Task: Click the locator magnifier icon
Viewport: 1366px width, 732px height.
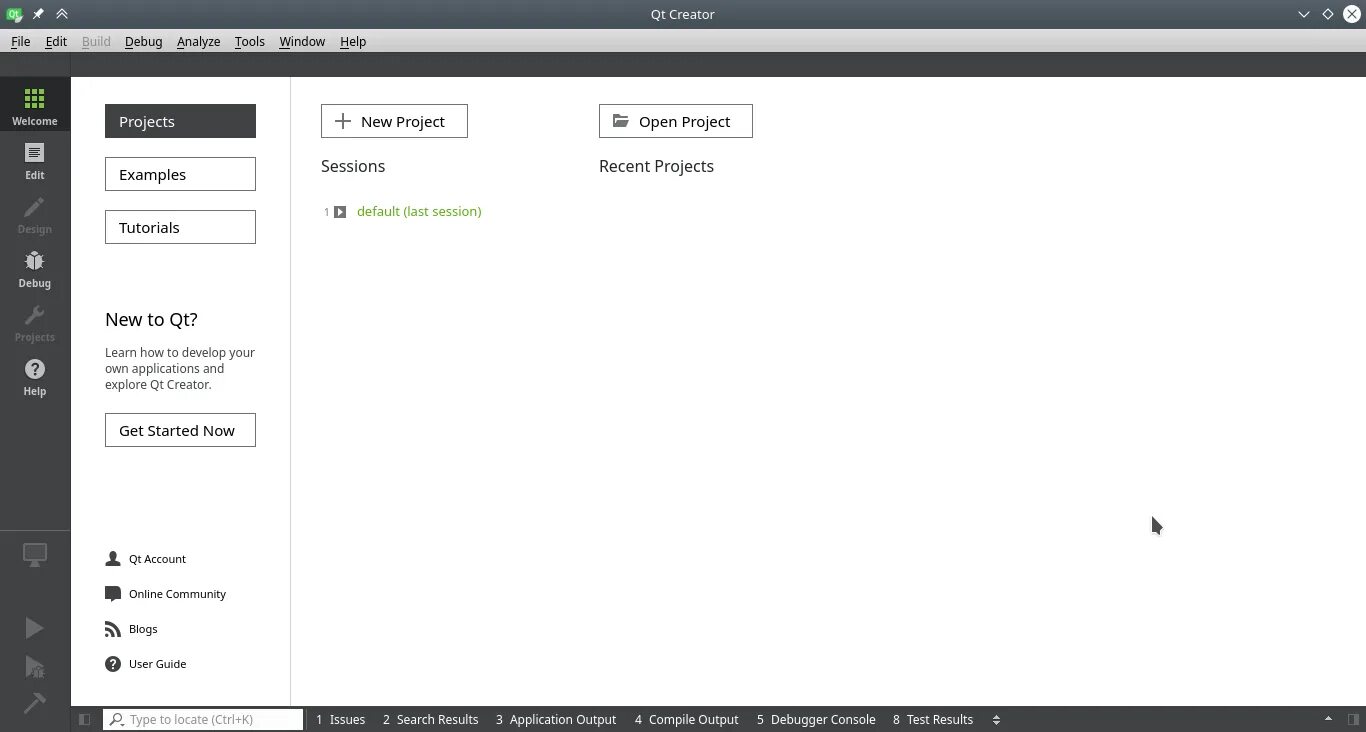Action: [x=117, y=719]
